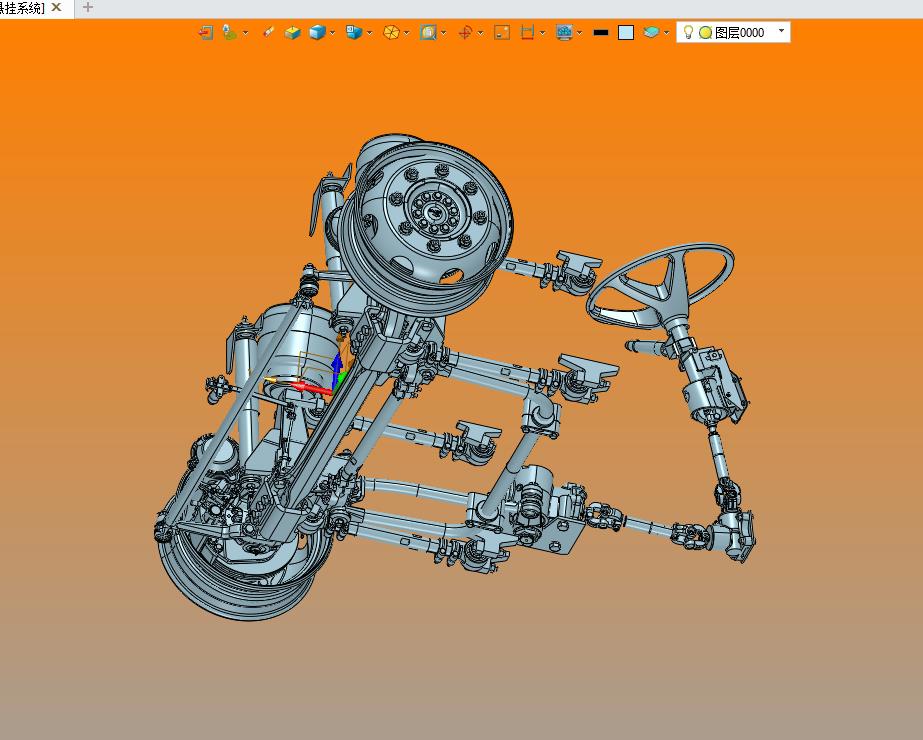Click the orange wireframe sphere icon
923x740 pixels.
(391, 32)
